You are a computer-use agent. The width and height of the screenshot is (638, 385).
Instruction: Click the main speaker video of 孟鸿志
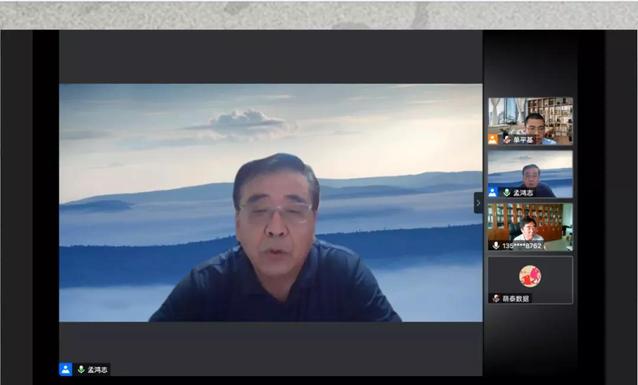(x=271, y=203)
